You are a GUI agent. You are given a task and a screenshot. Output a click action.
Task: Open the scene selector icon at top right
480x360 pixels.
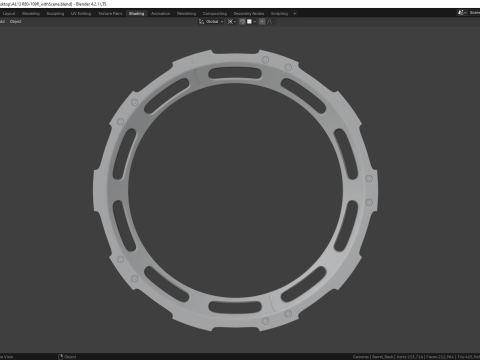(x=462, y=13)
